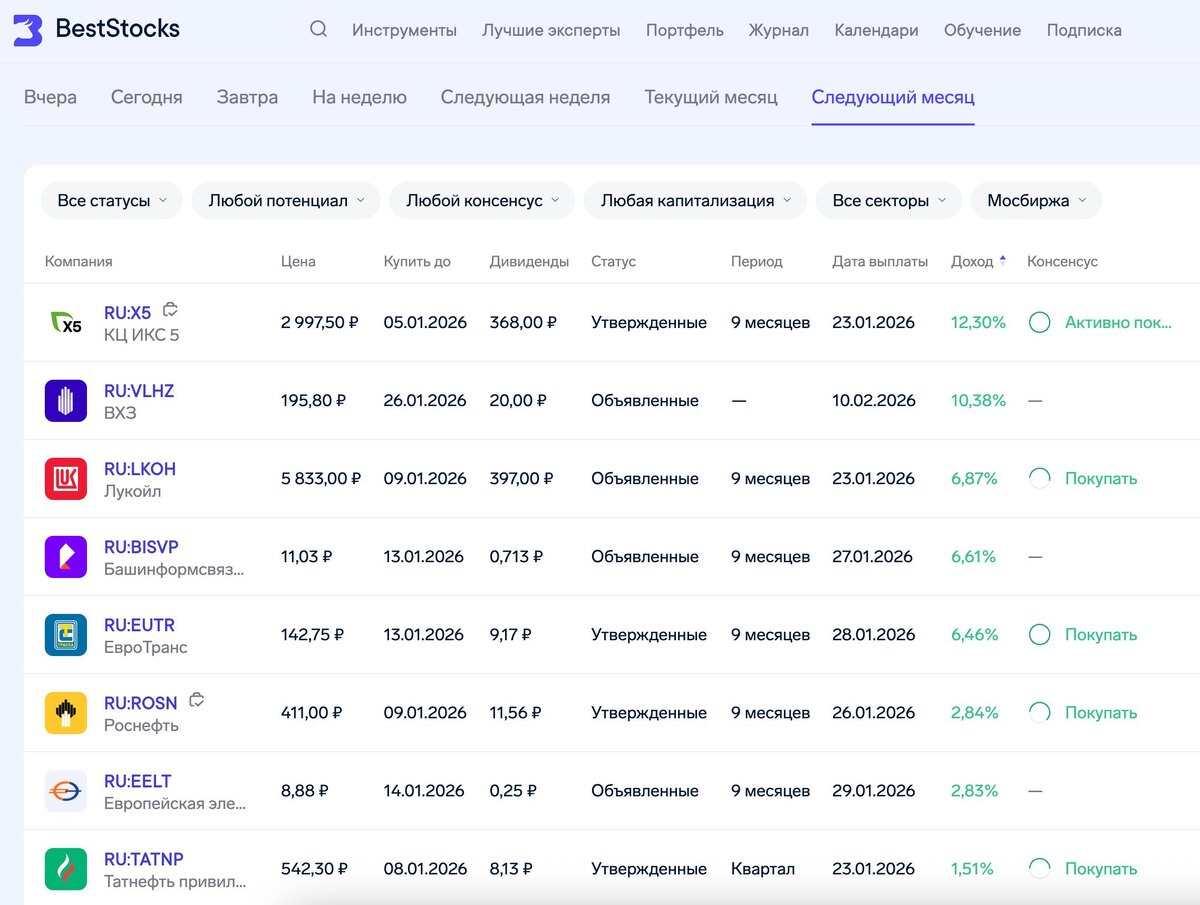Image resolution: width=1200 pixels, height=905 pixels.
Task: Click the icon next to RU:ROSN ticker
Action: point(197,700)
